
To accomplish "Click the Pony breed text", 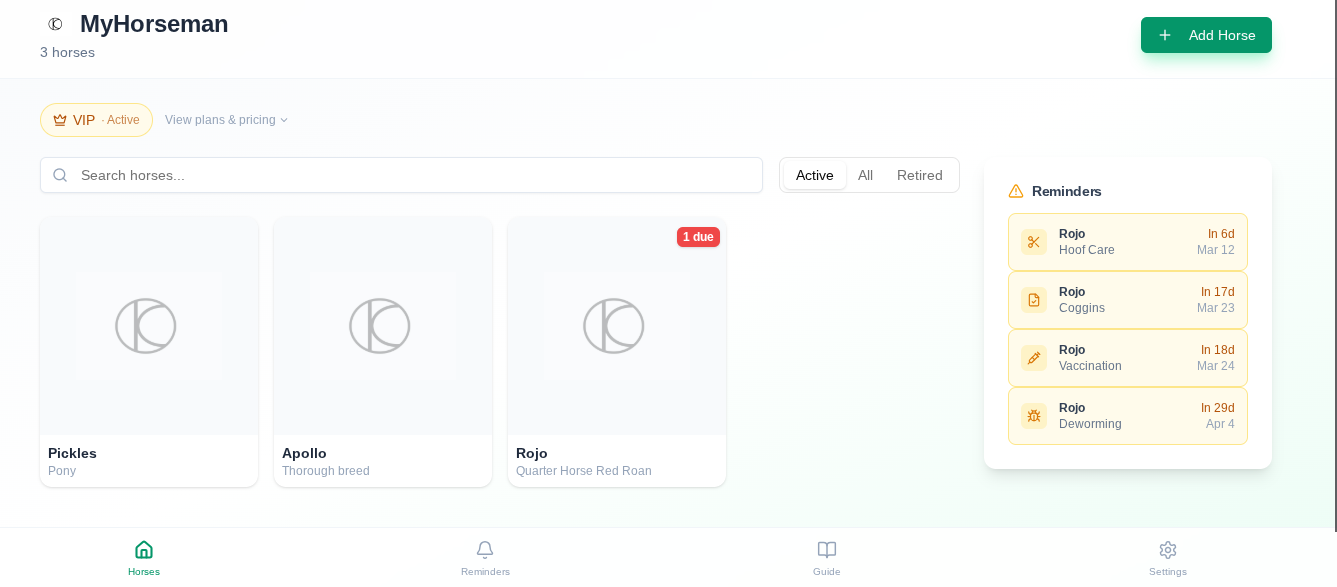I will (62, 471).
